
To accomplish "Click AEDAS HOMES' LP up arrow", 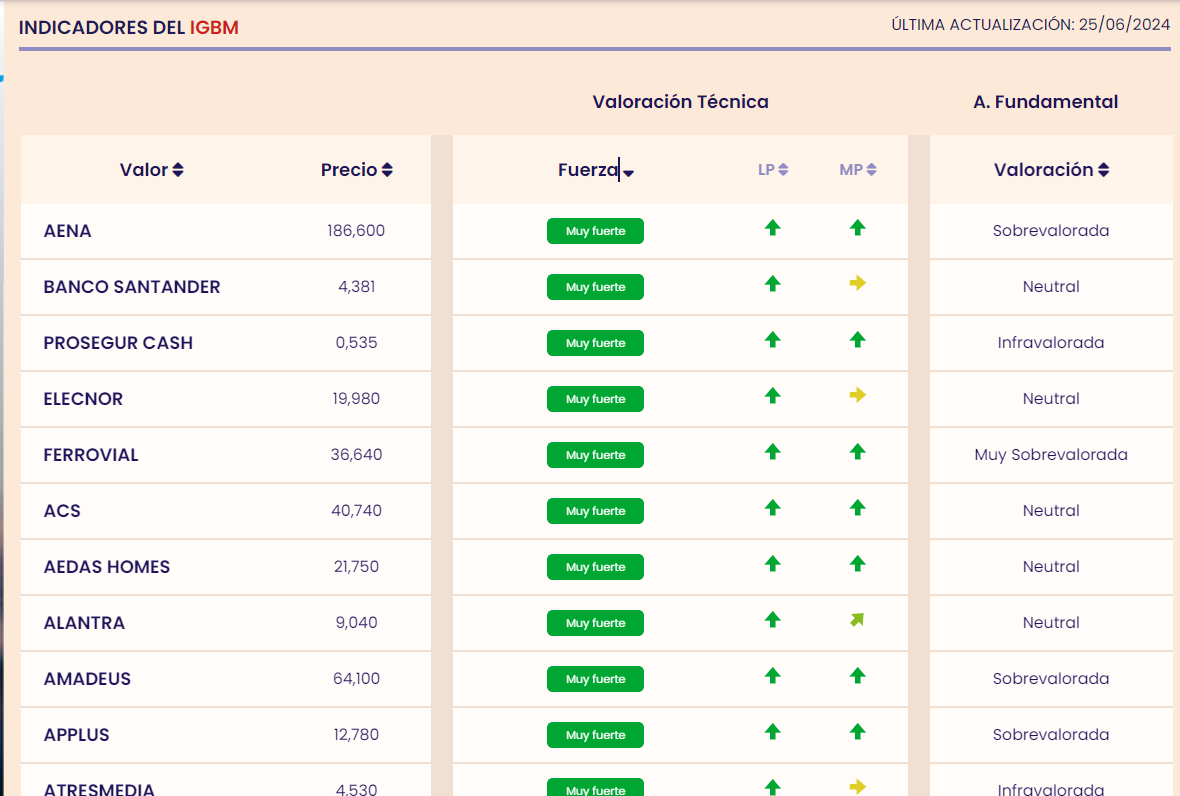I will tap(773, 564).
